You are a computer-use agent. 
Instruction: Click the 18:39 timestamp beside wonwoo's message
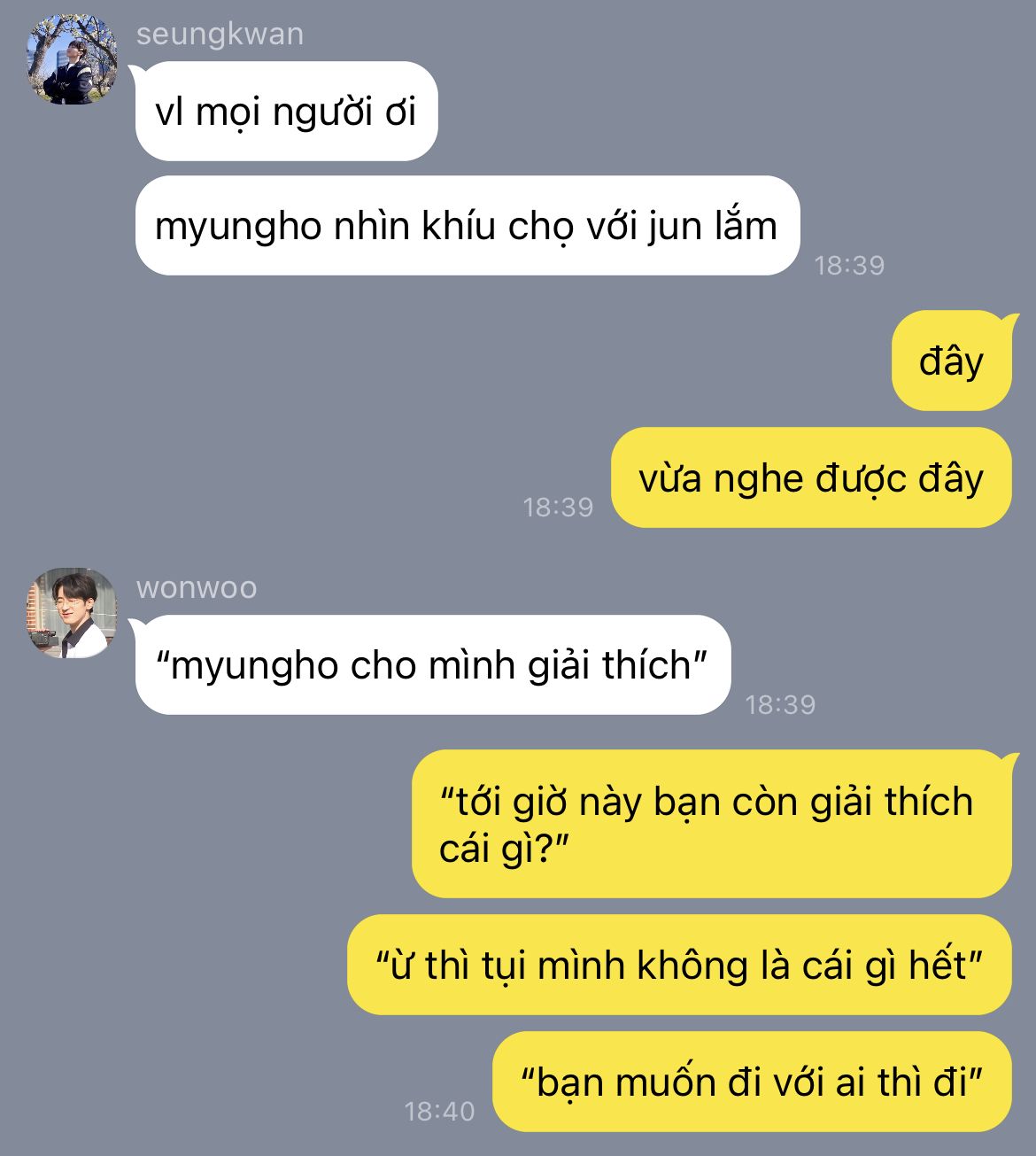pos(780,704)
